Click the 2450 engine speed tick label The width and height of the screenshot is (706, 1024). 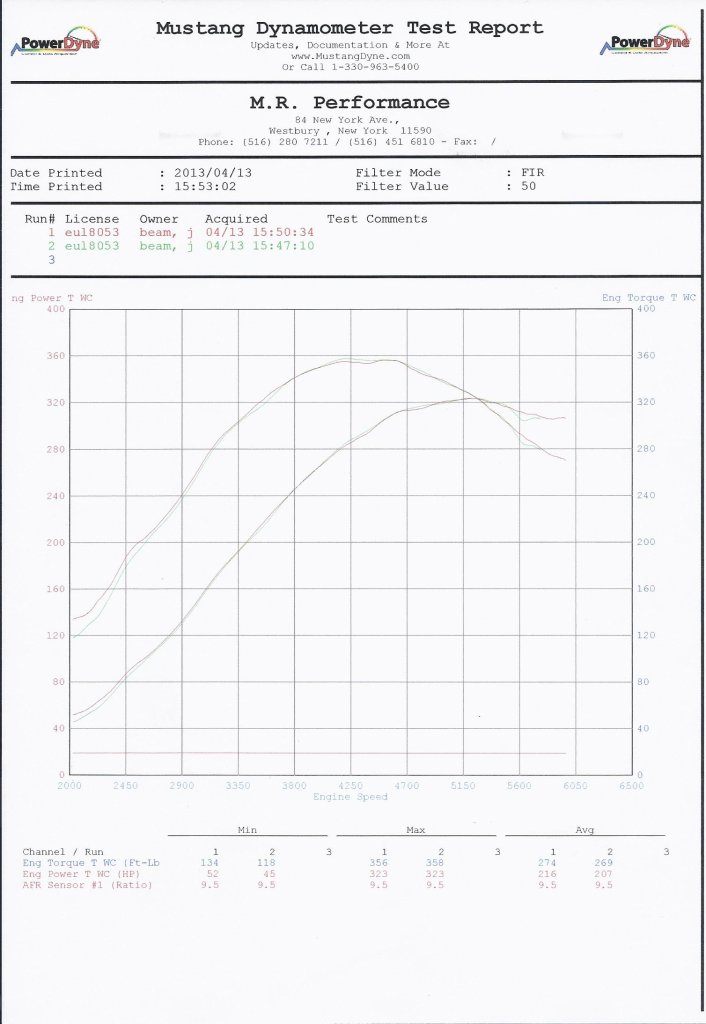point(125,786)
